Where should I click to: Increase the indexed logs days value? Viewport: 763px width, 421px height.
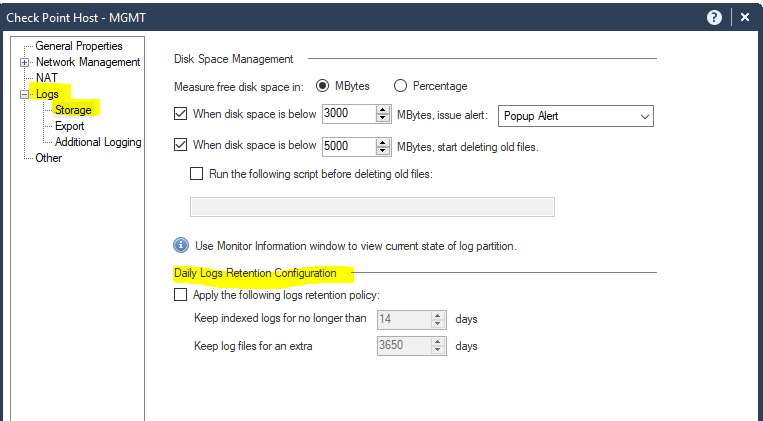[x=438, y=315]
